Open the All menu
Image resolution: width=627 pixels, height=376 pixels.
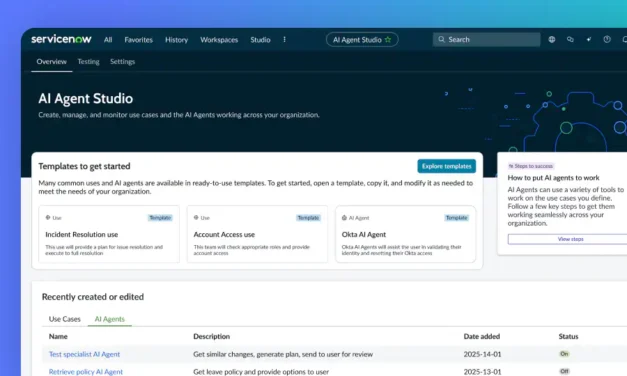tap(108, 40)
